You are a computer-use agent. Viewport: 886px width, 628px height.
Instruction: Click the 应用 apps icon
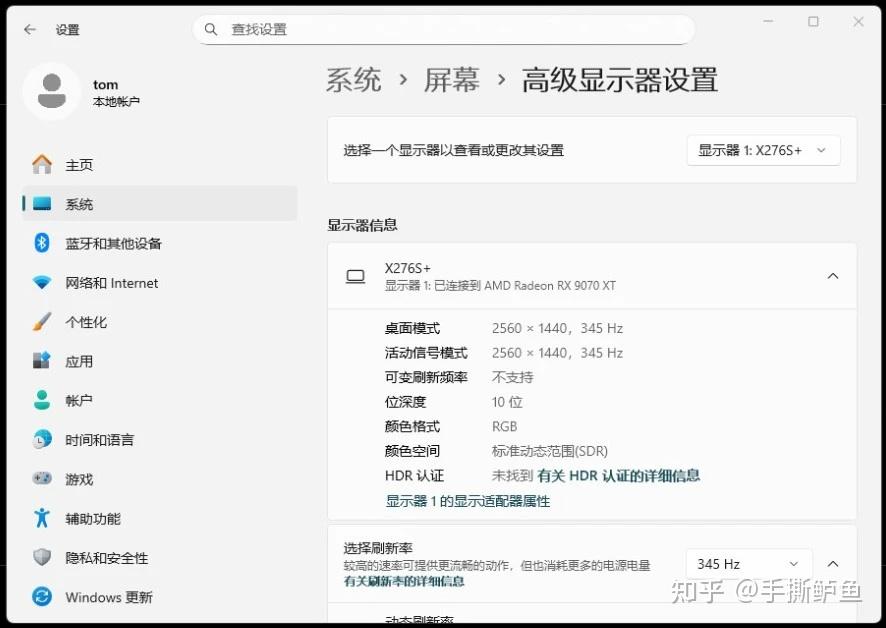(x=42, y=361)
